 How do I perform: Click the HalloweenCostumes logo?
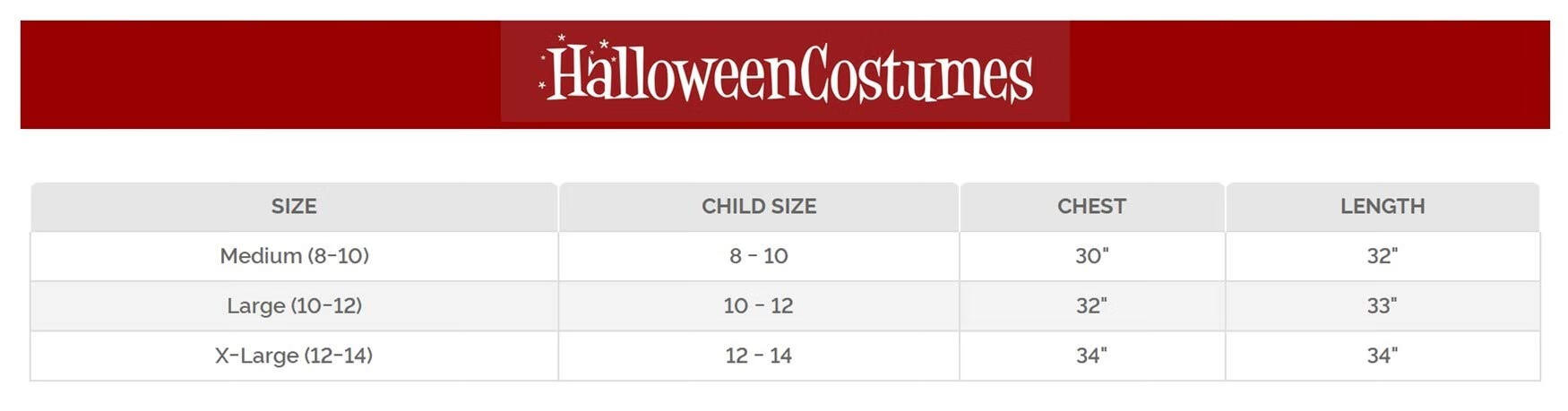click(x=790, y=73)
